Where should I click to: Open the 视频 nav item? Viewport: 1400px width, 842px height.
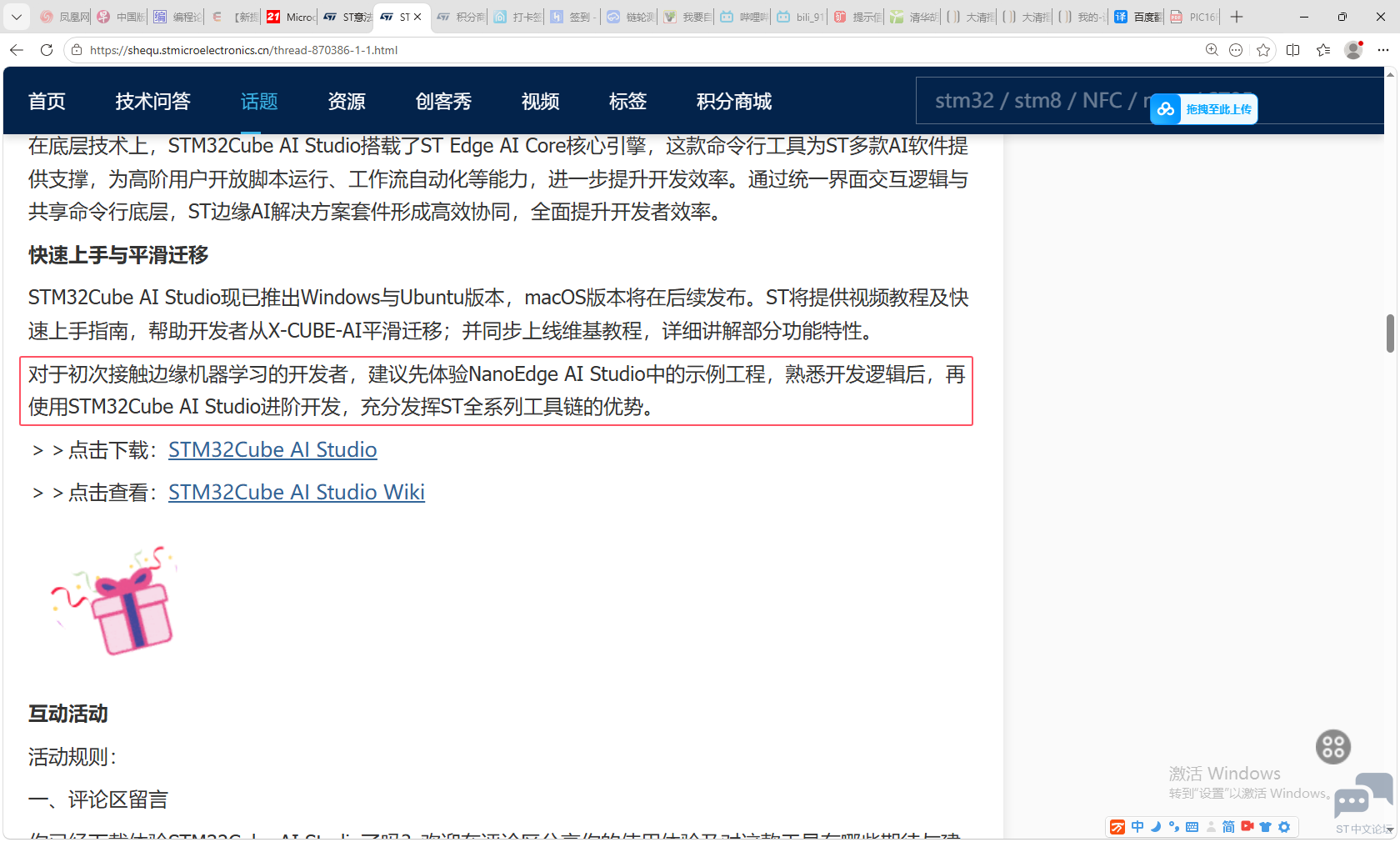(541, 102)
